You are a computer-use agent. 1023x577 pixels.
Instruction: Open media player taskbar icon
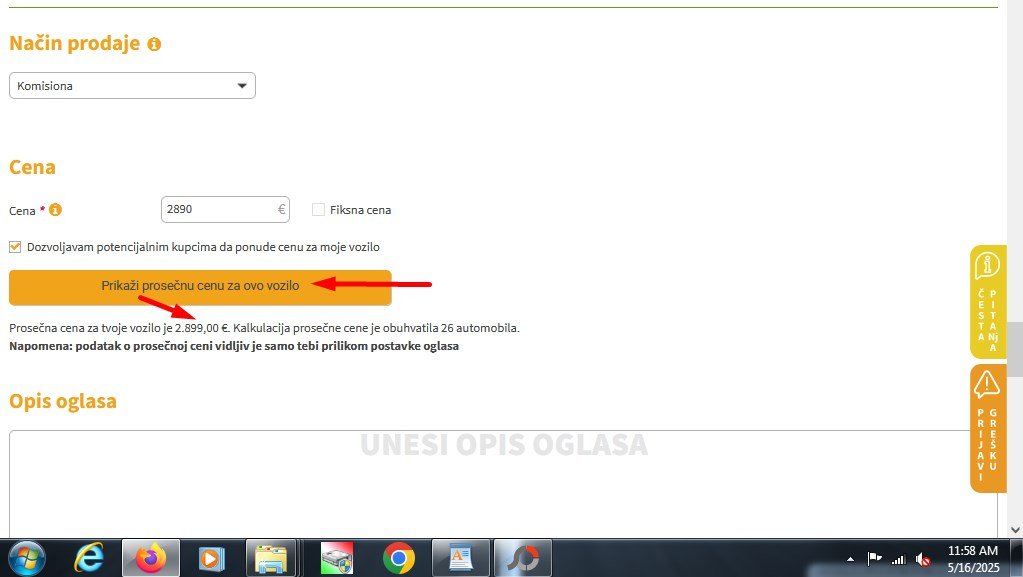[211, 559]
